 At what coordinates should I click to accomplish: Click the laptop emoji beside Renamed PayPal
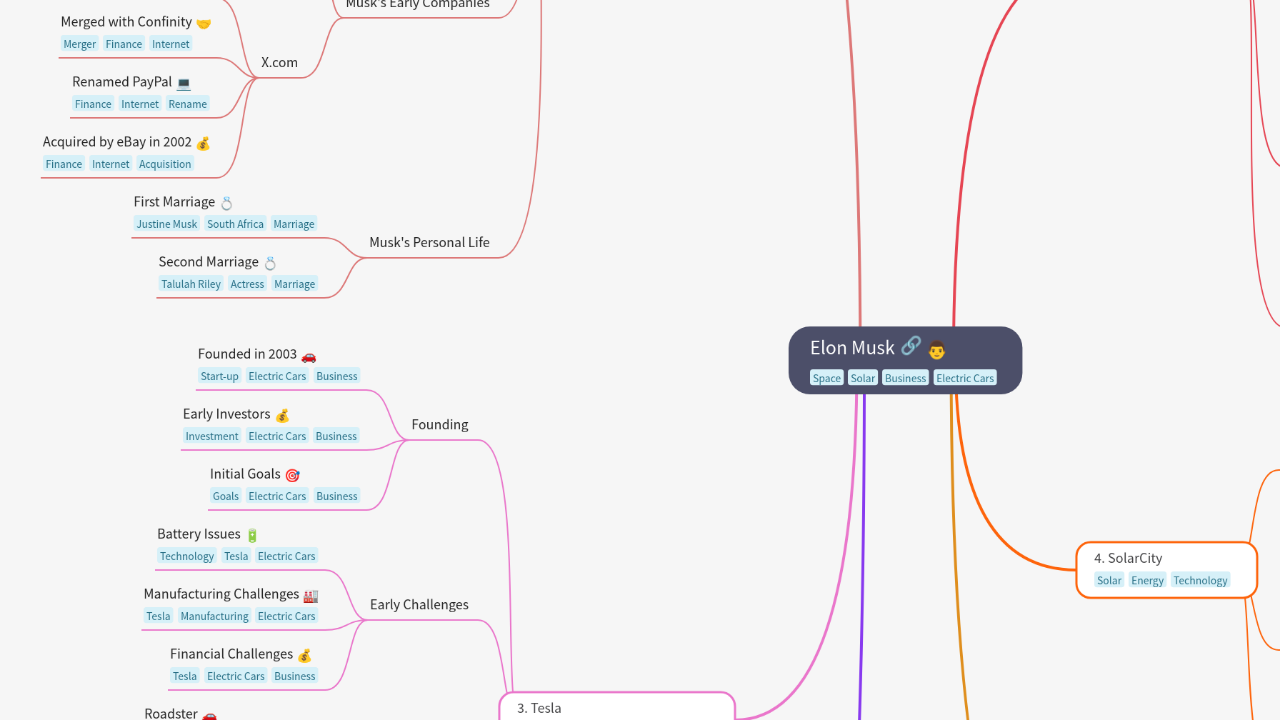[x=183, y=83]
